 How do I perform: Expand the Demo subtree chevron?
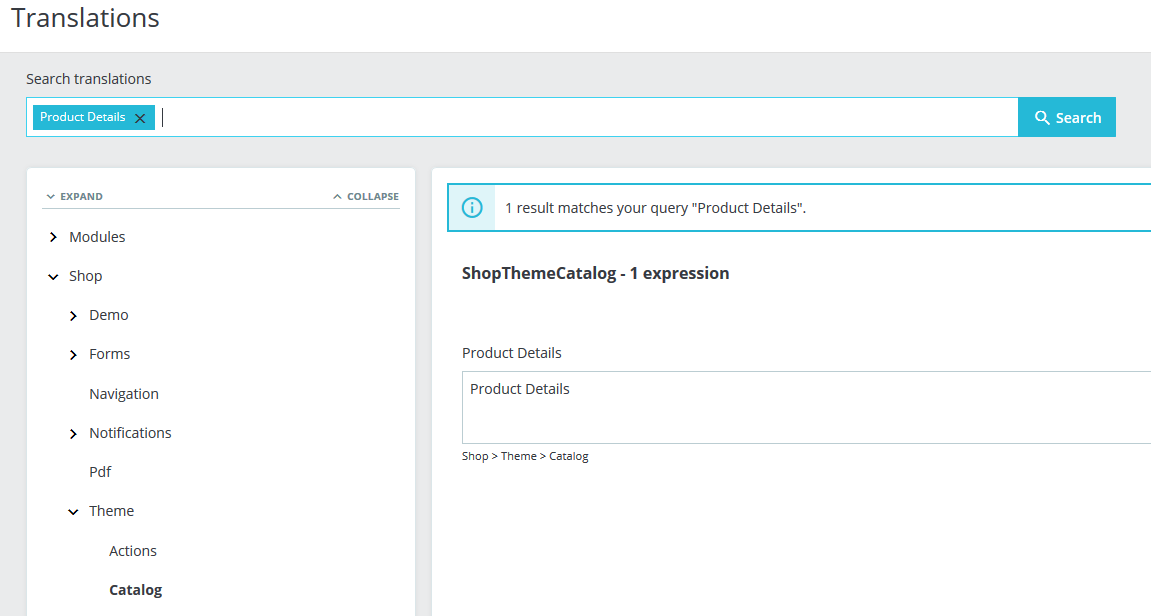73,316
